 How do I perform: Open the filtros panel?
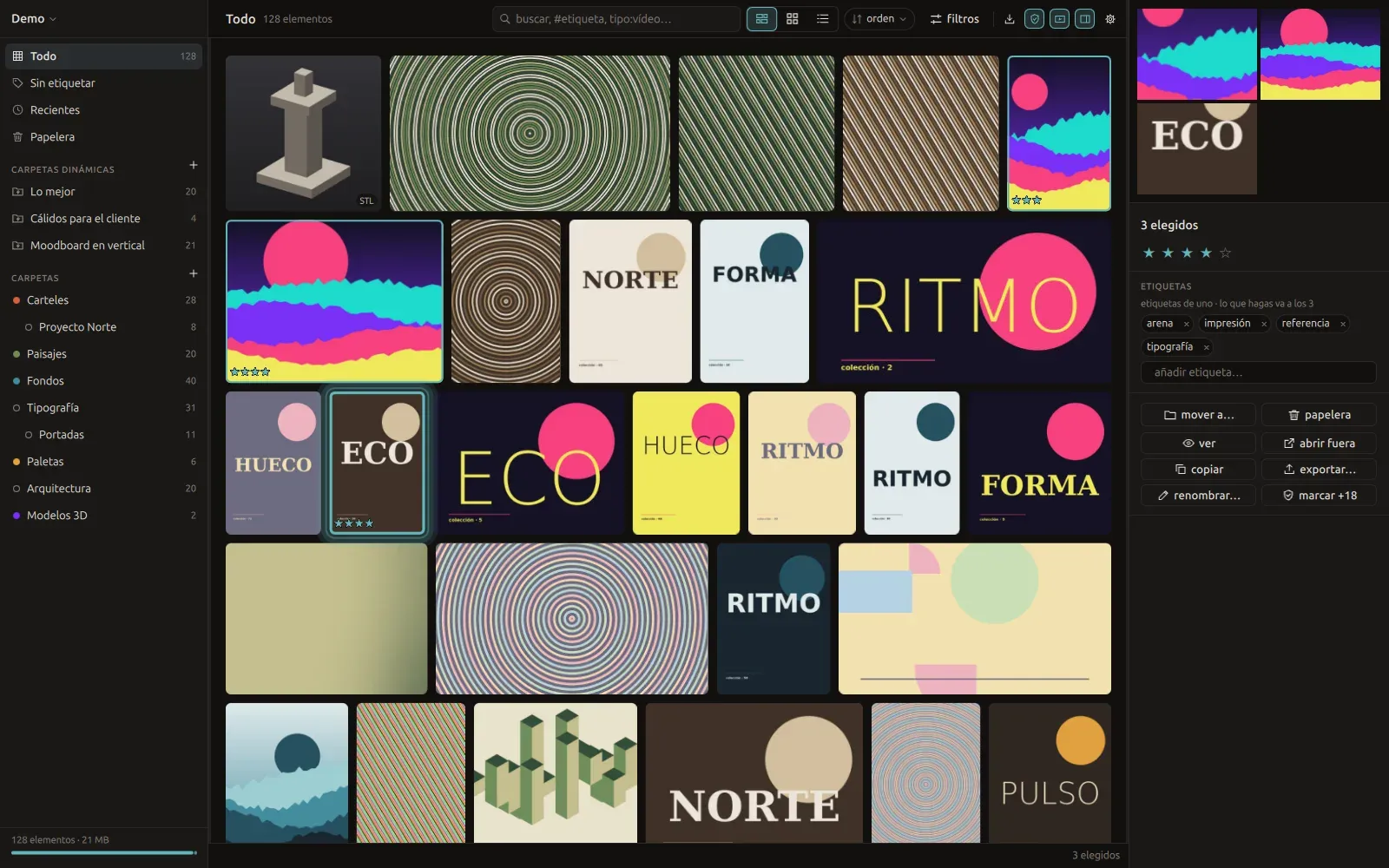pyautogui.click(x=954, y=18)
